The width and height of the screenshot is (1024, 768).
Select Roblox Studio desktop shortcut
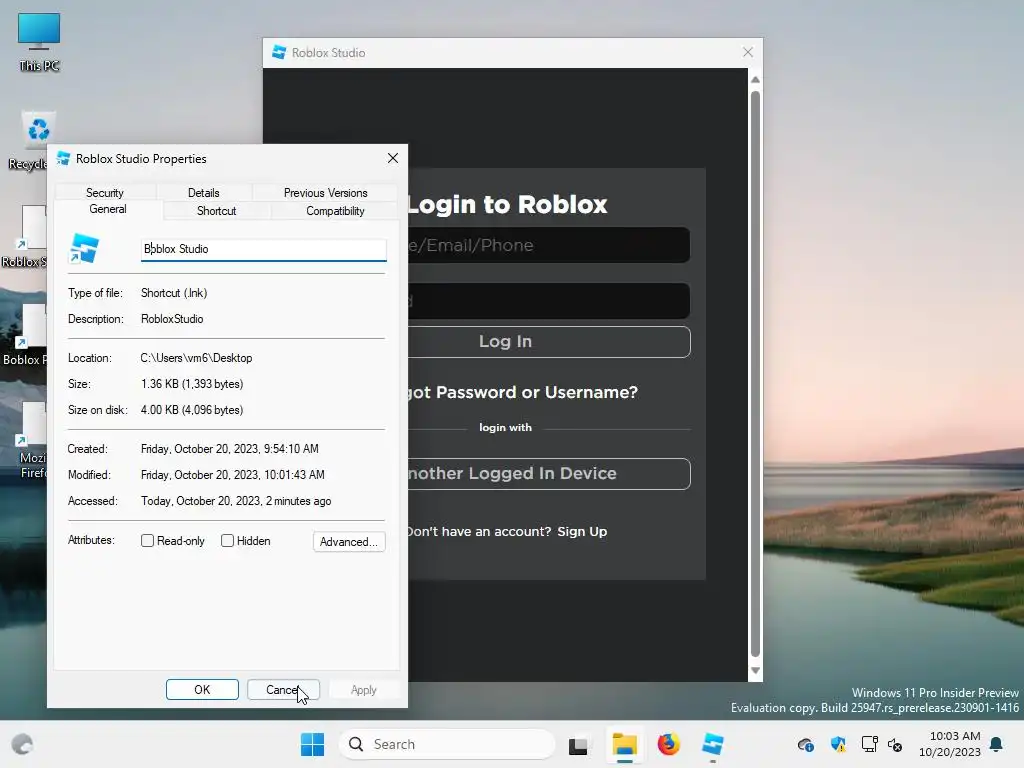click(26, 236)
